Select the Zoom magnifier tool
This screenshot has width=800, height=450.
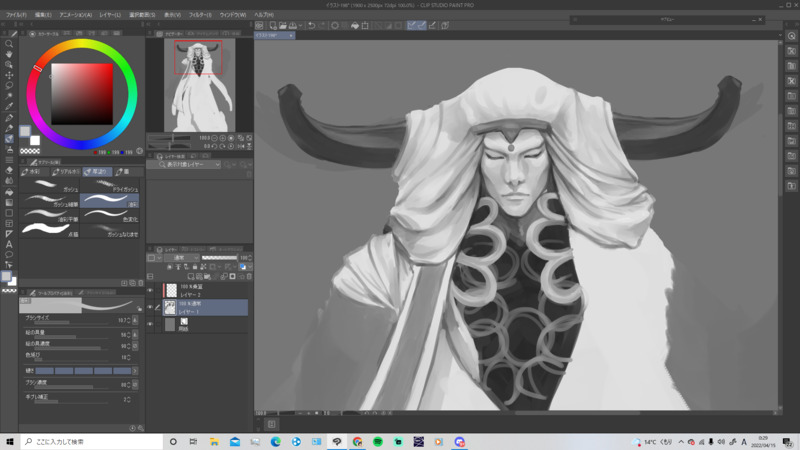9,44
